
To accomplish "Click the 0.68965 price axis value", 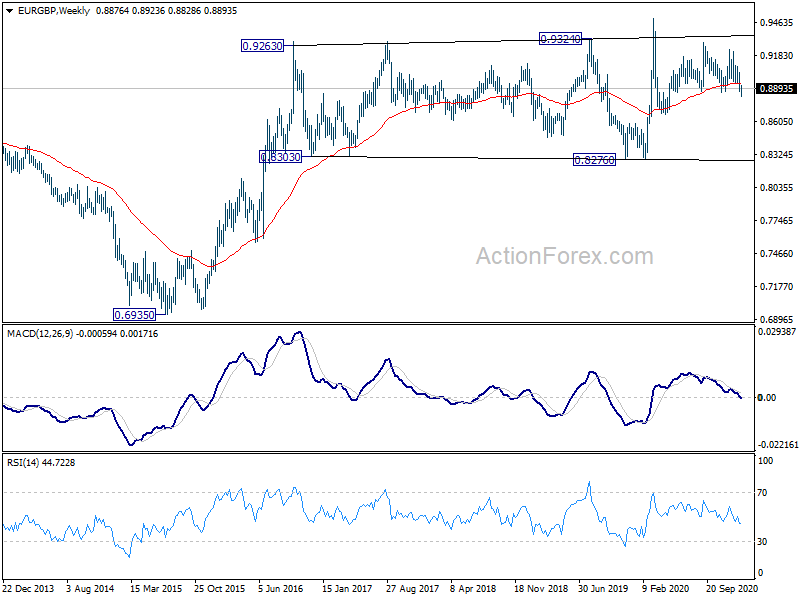I will (777, 320).
